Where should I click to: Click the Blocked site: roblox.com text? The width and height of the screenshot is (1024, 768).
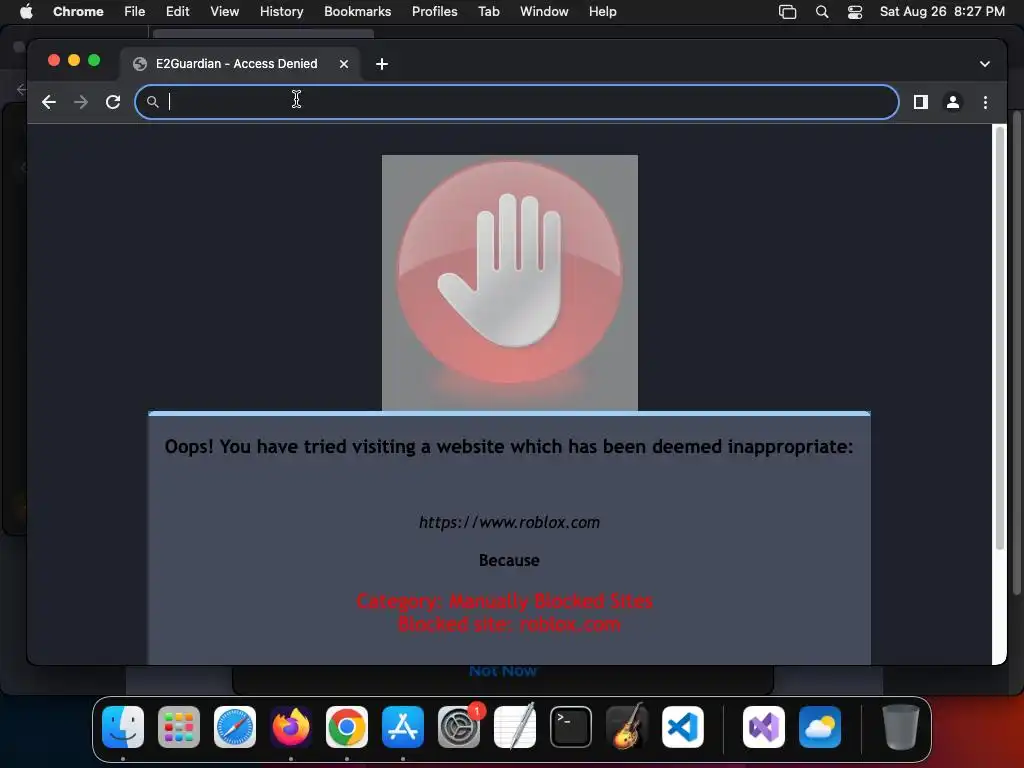(509, 624)
